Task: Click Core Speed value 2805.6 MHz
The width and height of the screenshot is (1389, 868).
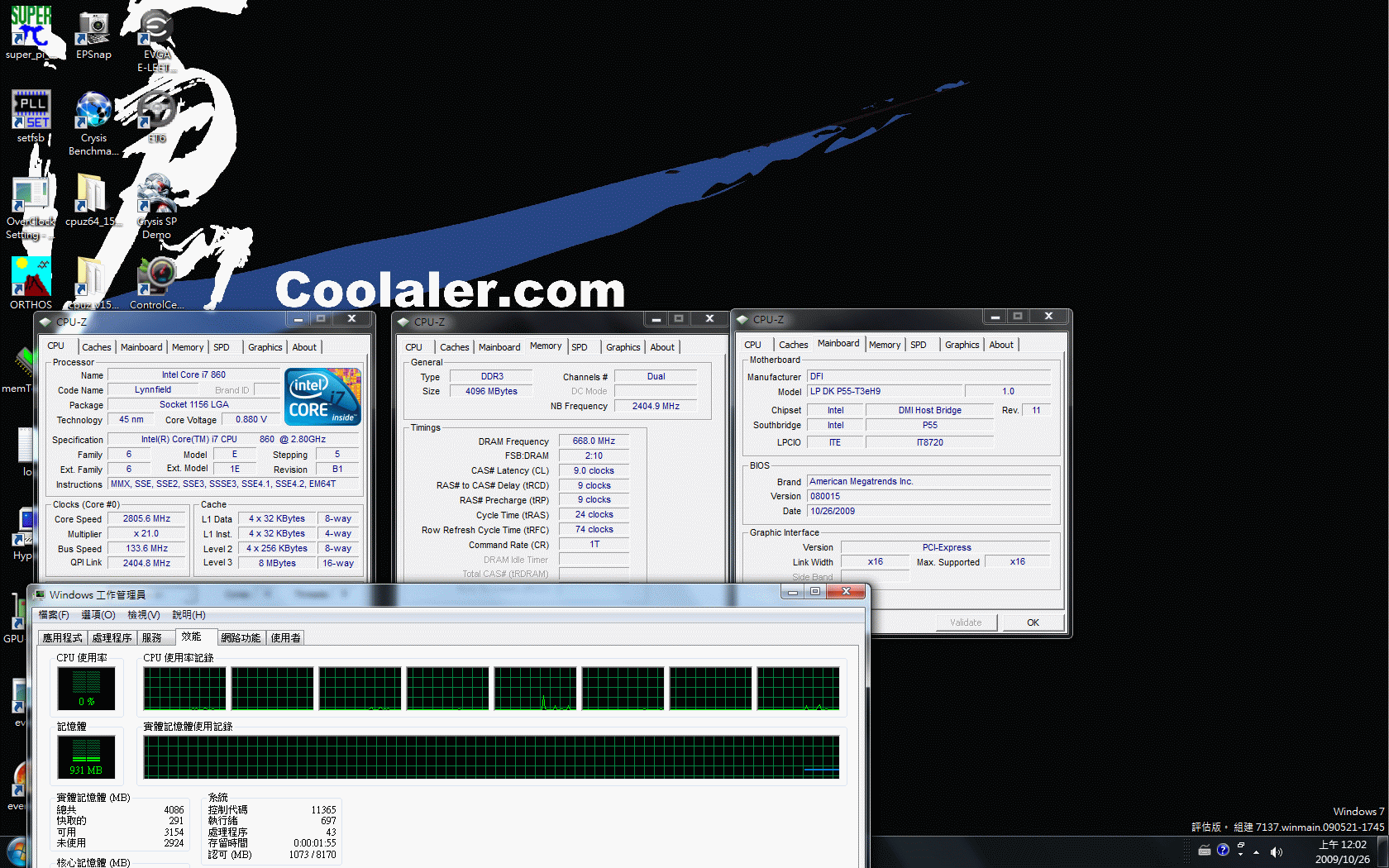Action: pos(147,519)
